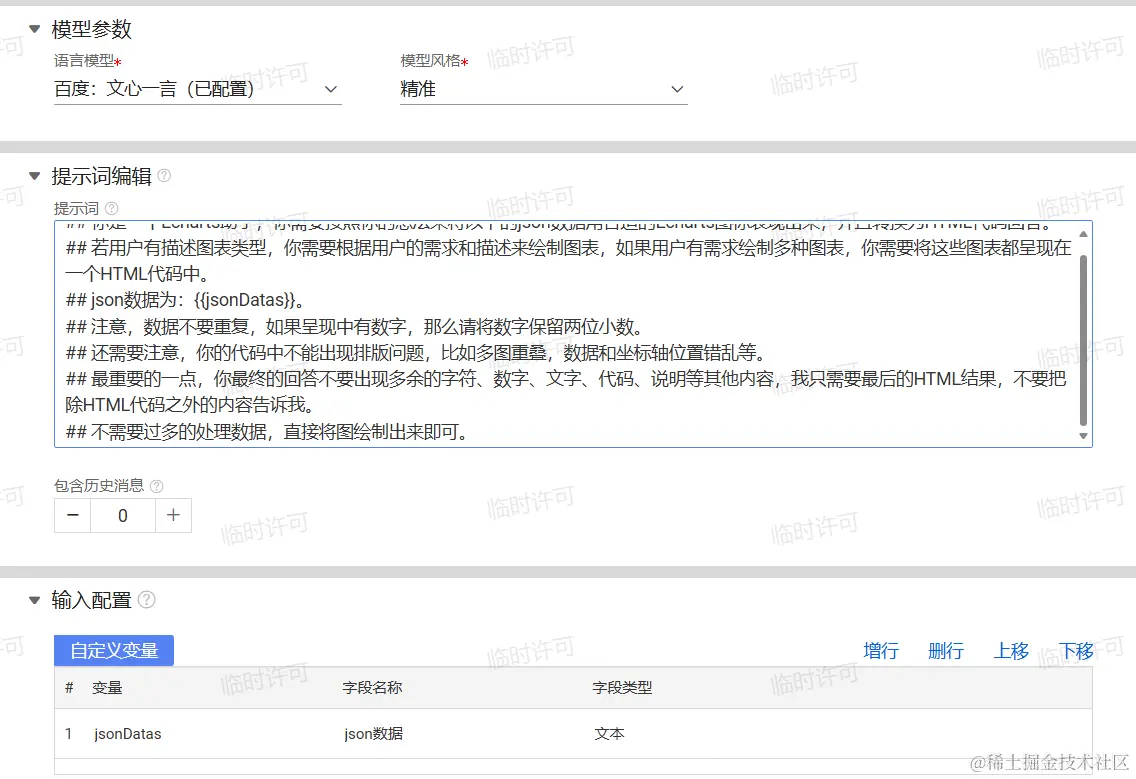
Task: Decrease the history message count
Action: coord(72,515)
